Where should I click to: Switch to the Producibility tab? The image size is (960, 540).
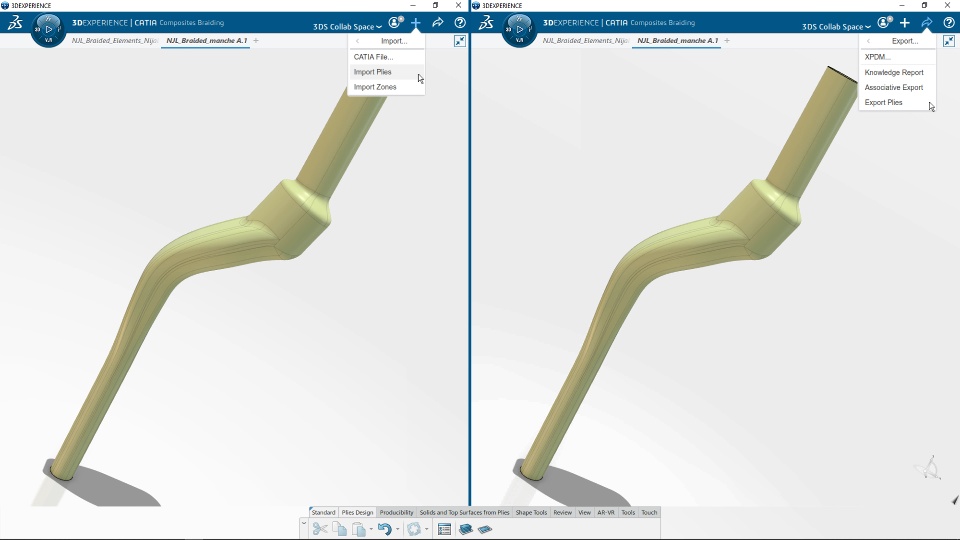coord(396,512)
